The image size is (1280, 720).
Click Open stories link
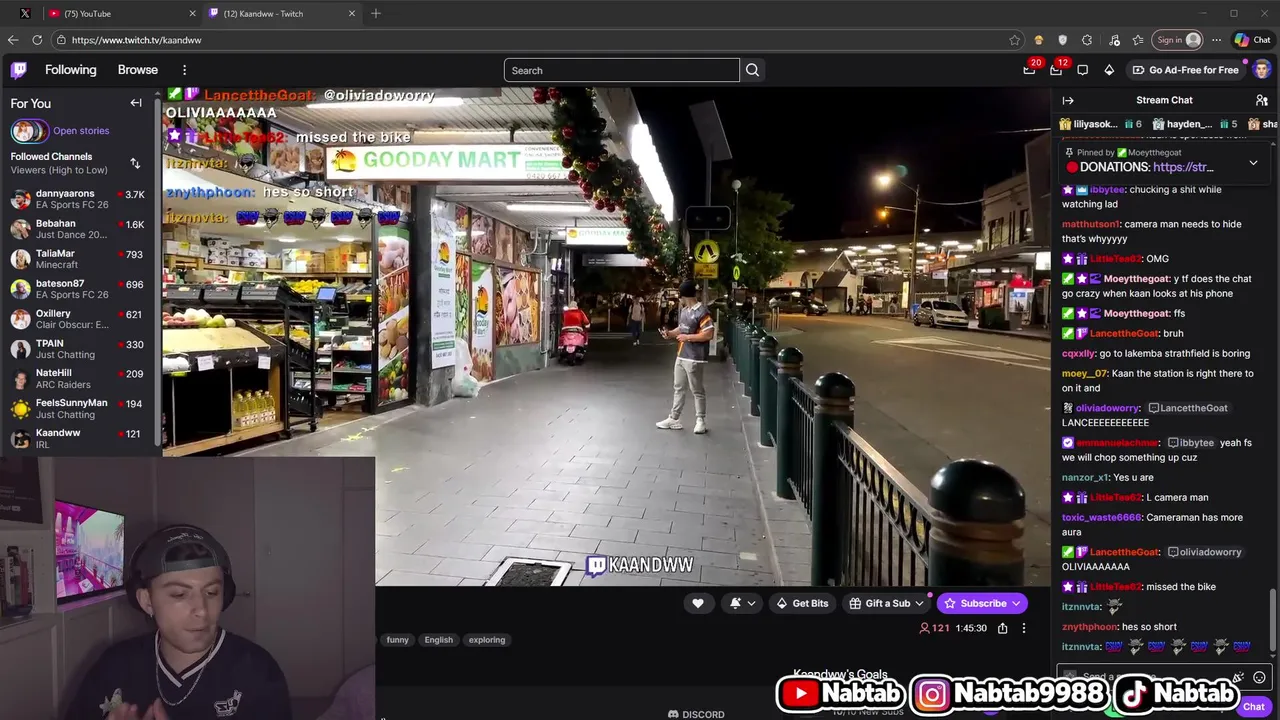click(81, 131)
